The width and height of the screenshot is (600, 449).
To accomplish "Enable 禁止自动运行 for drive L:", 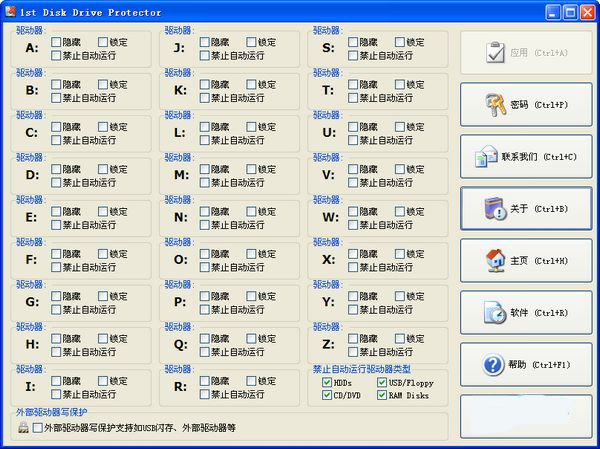I will (204, 140).
